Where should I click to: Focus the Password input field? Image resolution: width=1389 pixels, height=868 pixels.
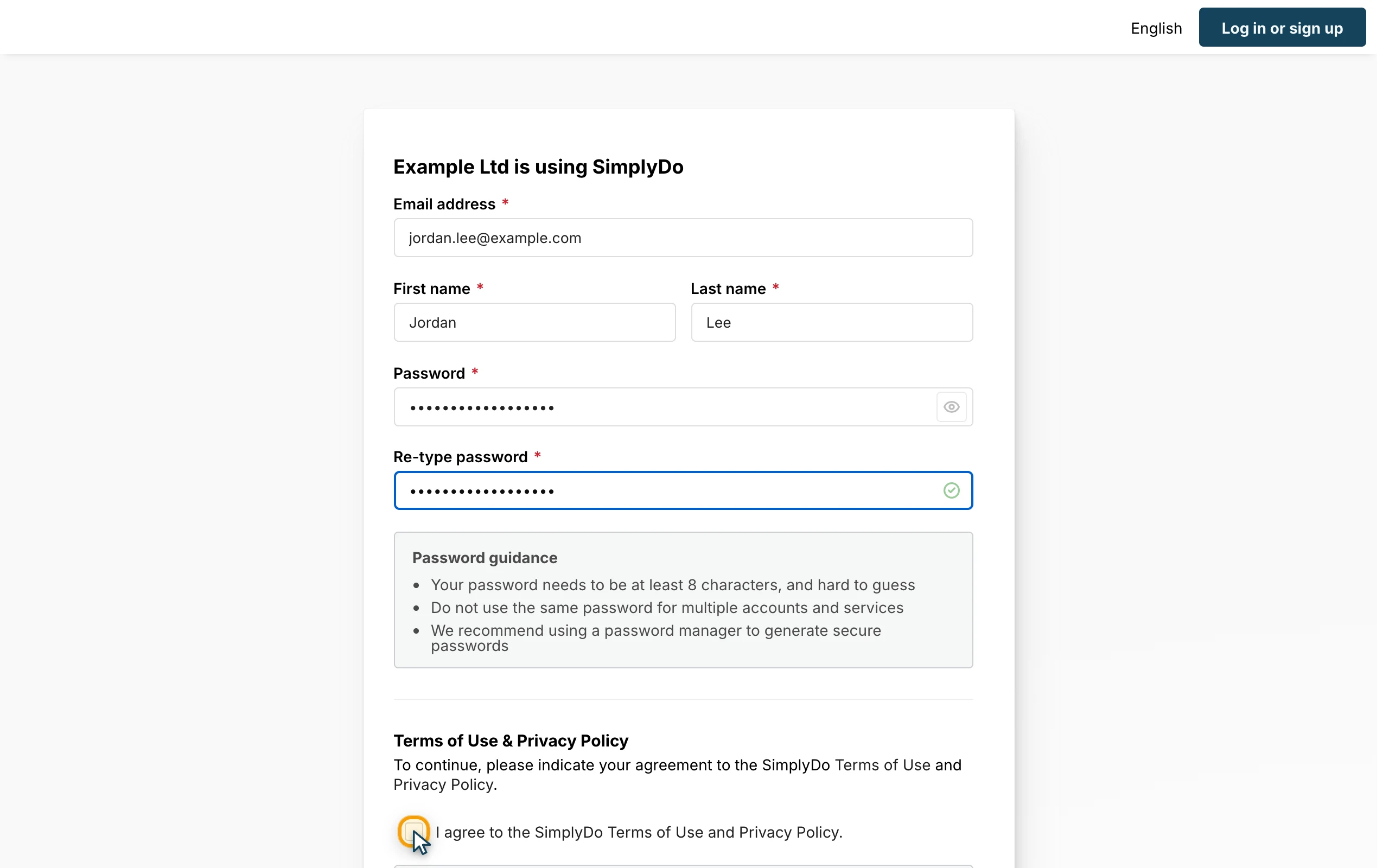(x=683, y=407)
